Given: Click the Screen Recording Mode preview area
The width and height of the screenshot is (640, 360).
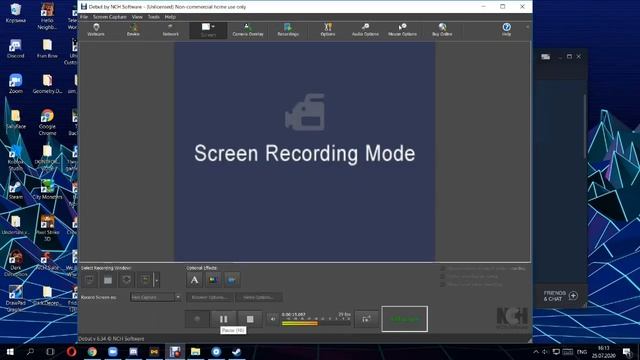Looking at the screenshot, I should 305,151.
